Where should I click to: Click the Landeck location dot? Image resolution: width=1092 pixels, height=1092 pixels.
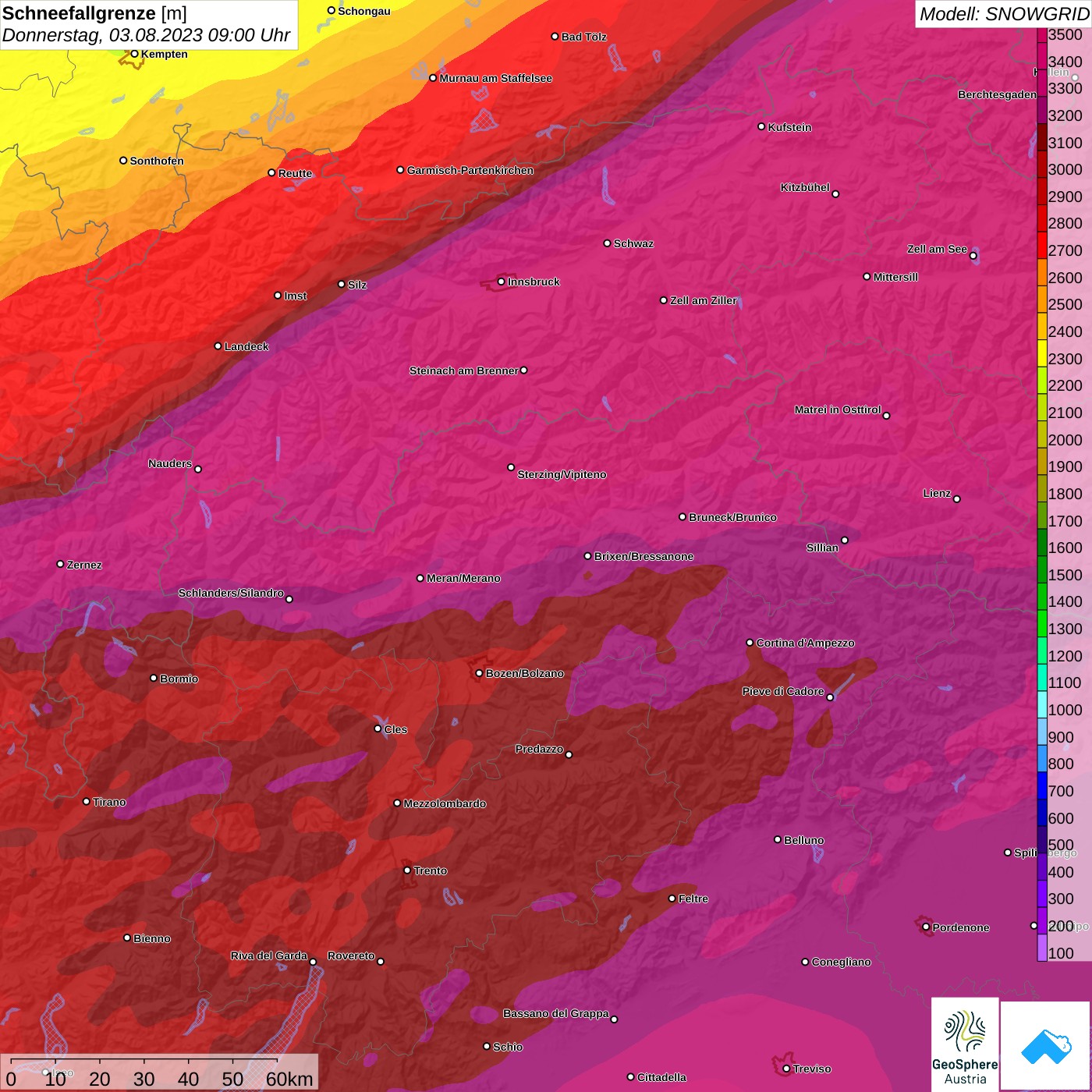coord(218,346)
